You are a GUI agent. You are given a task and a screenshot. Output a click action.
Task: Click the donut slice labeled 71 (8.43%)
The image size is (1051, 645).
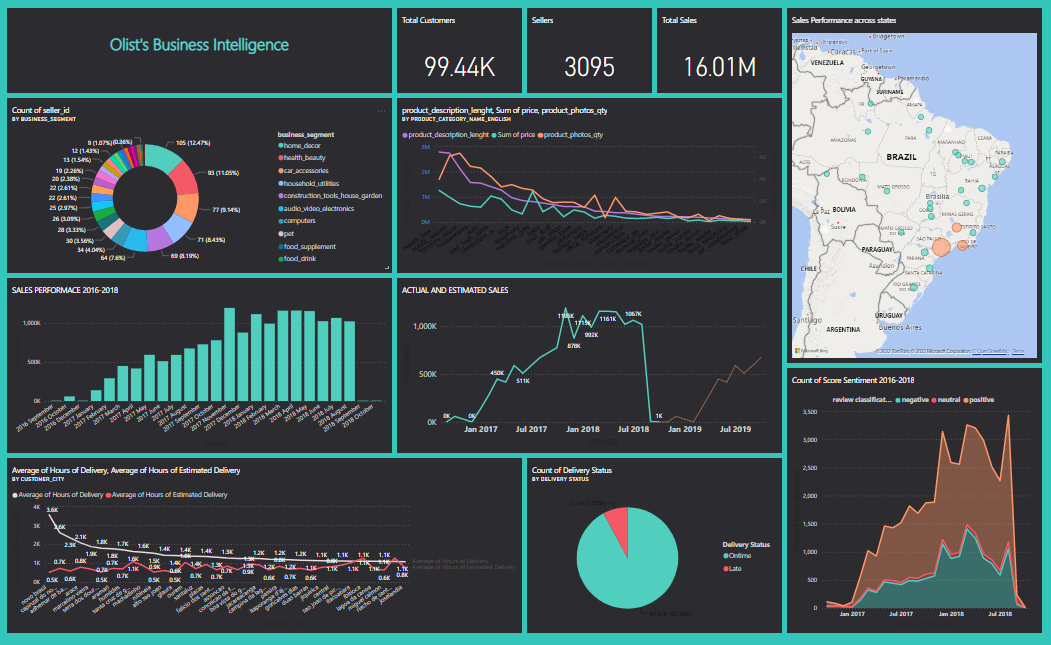tap(178, 229)
